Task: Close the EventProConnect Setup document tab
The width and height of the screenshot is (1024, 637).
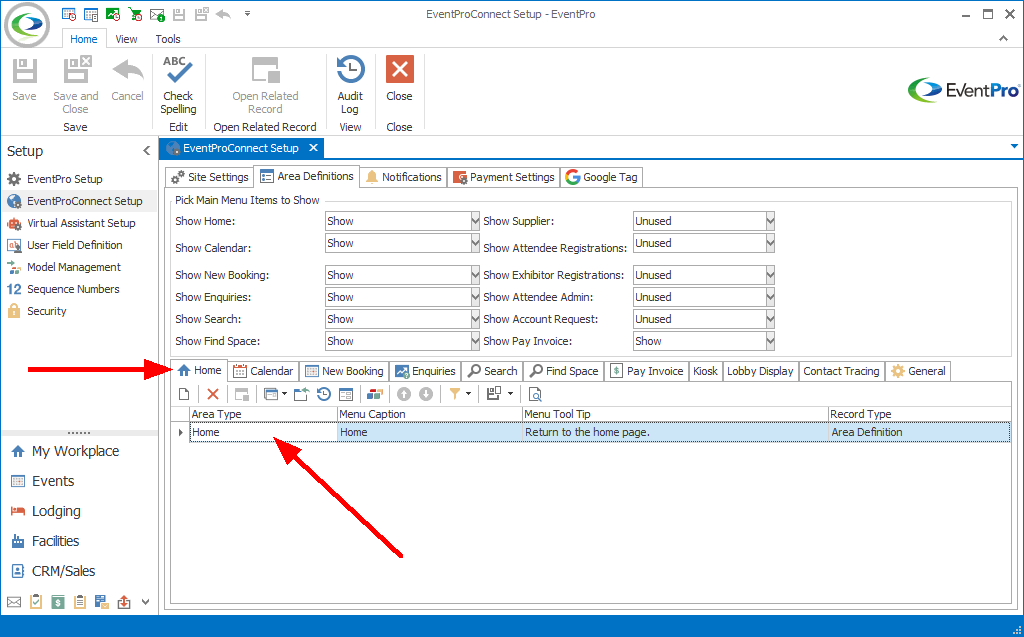Action: point(313,148)
